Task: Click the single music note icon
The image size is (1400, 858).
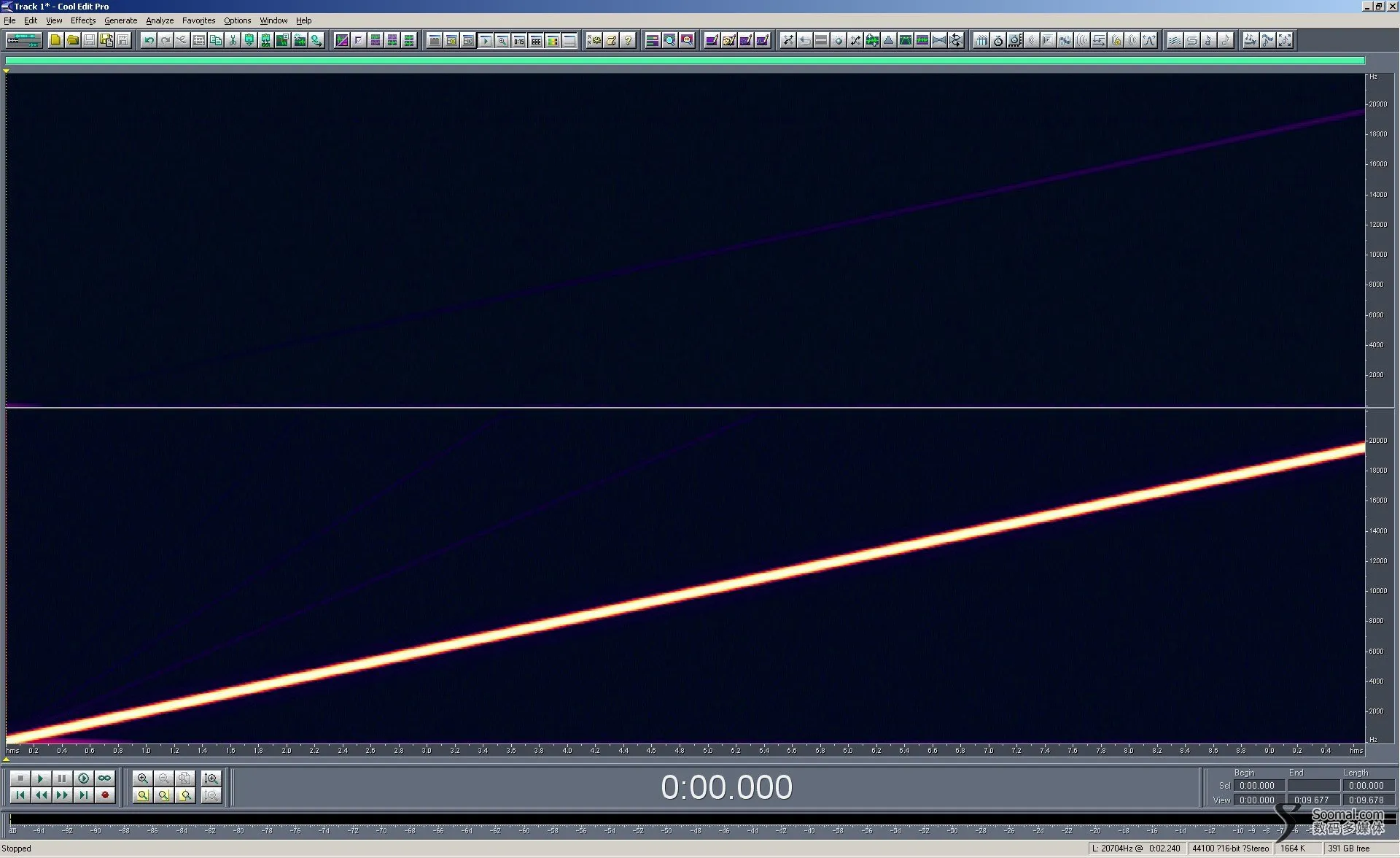Action: coord(1226,40)
